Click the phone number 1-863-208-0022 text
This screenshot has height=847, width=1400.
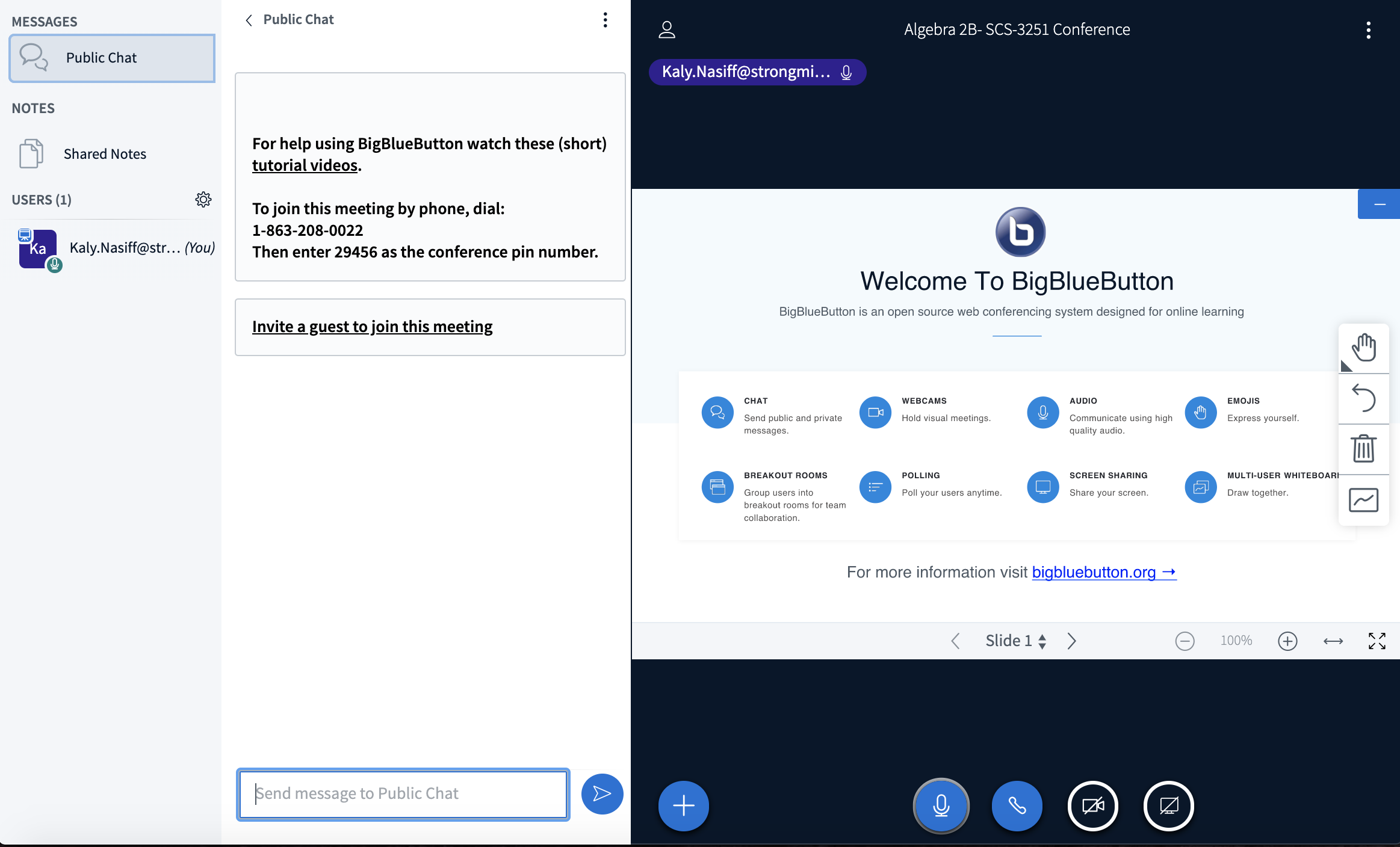(308, 230)
